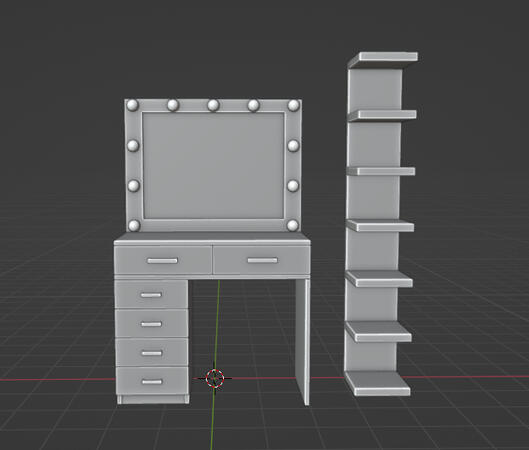Select the top-right corner light bulb on mirror
Viewport: 529px width, 450px height.
click(x=293, y=105)
